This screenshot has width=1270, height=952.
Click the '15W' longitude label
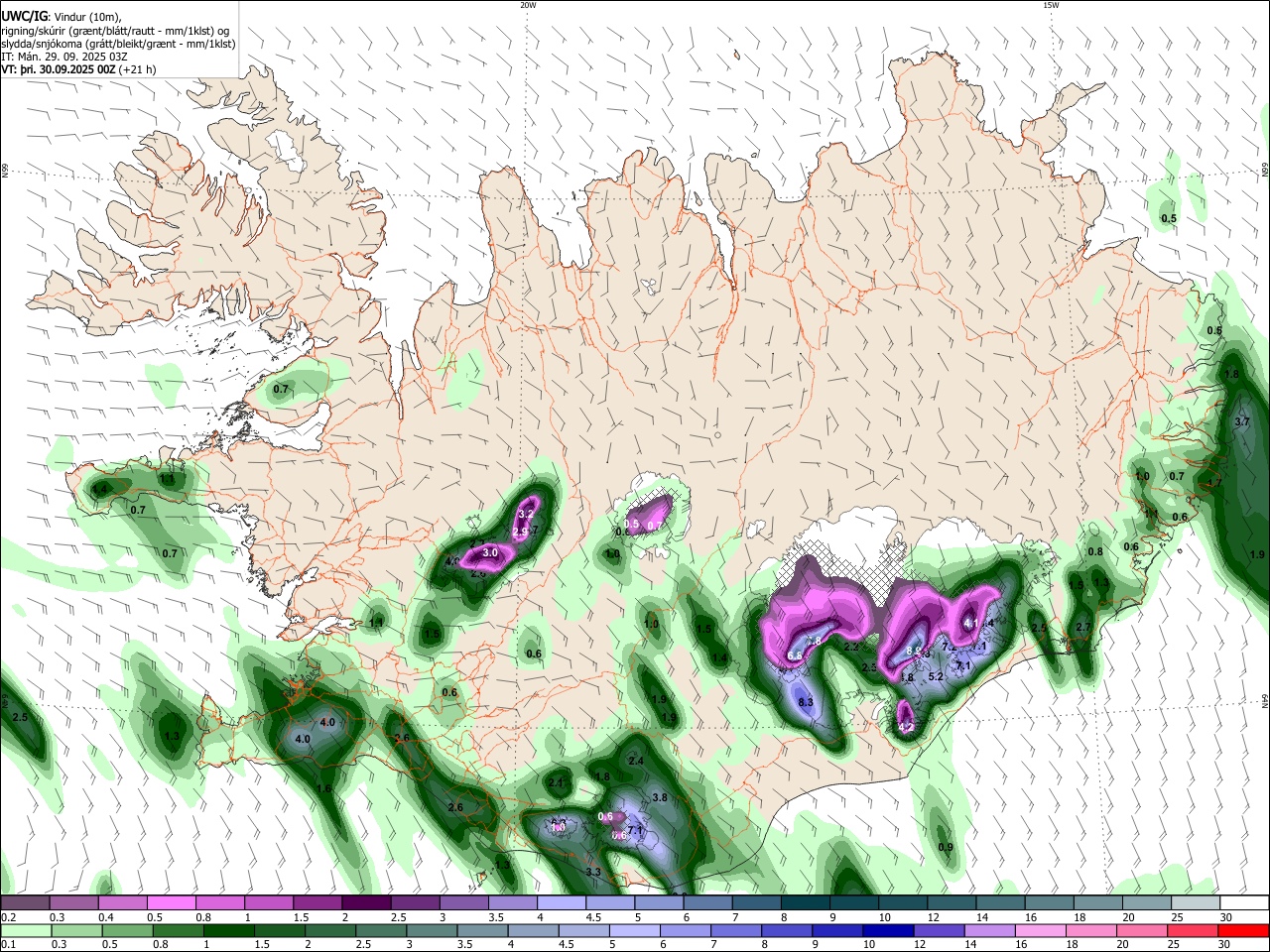point(1051,5)
